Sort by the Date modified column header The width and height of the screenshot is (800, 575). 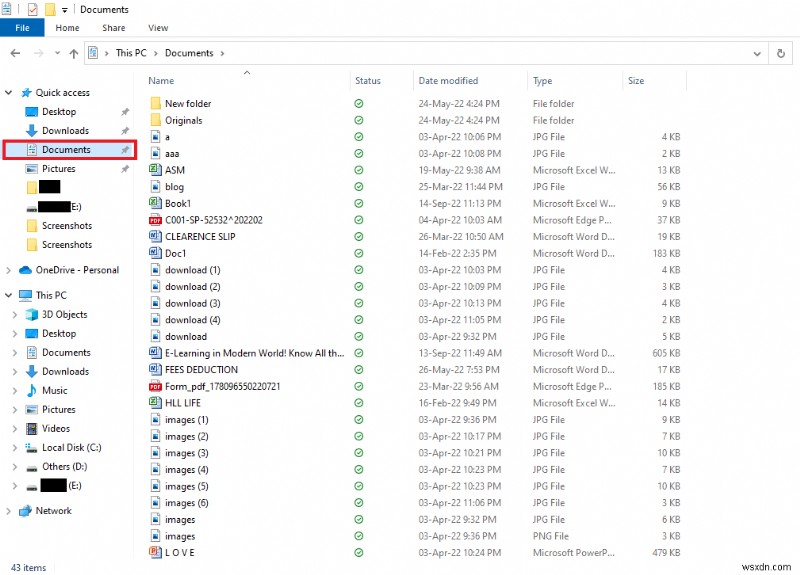click(448, 81)
